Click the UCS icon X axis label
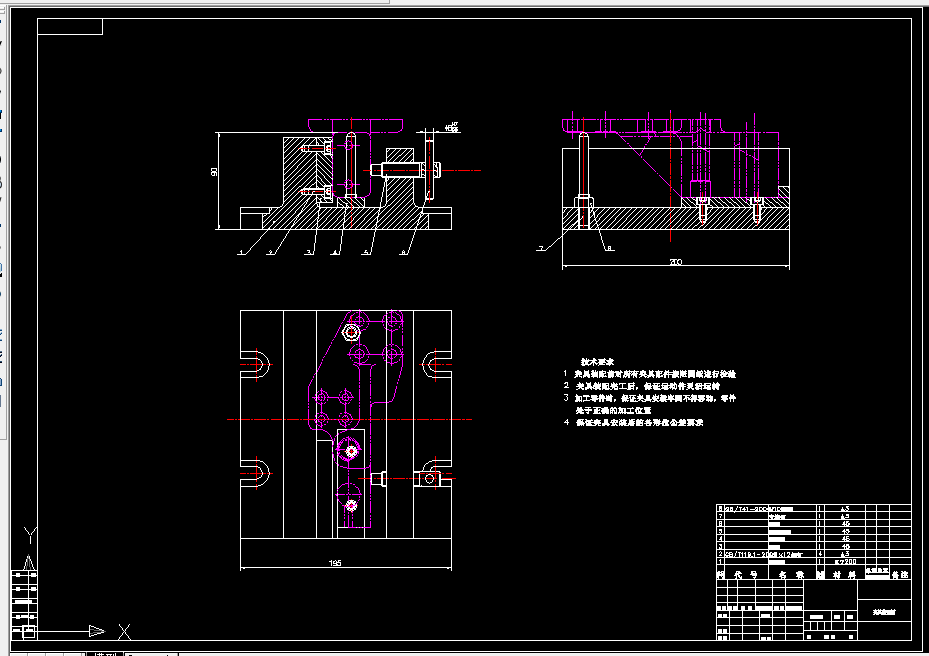This screenshot has height=656, width=929. point(124,632)
